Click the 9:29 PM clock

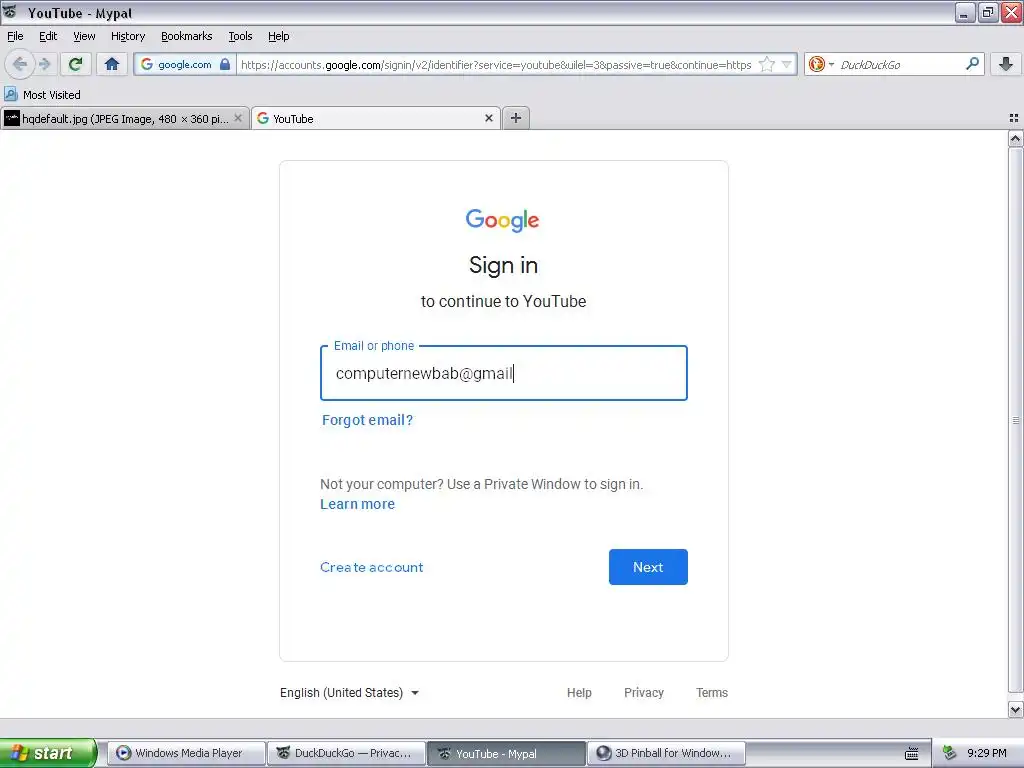[x=987, y=753]
